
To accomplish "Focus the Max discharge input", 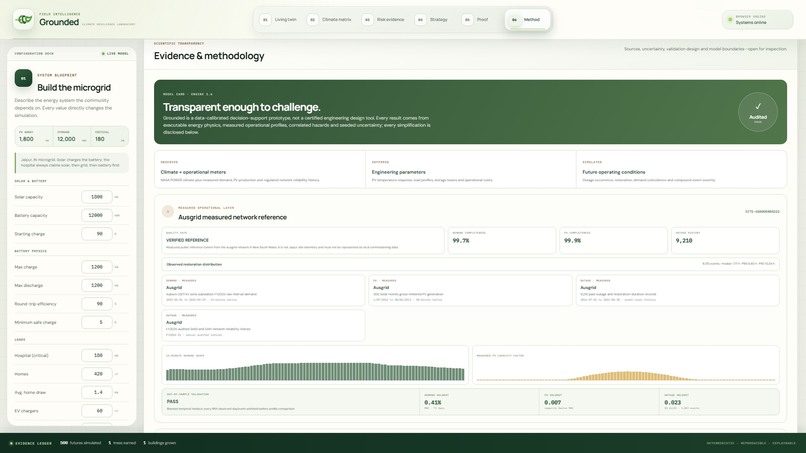I will click(97, 285).
